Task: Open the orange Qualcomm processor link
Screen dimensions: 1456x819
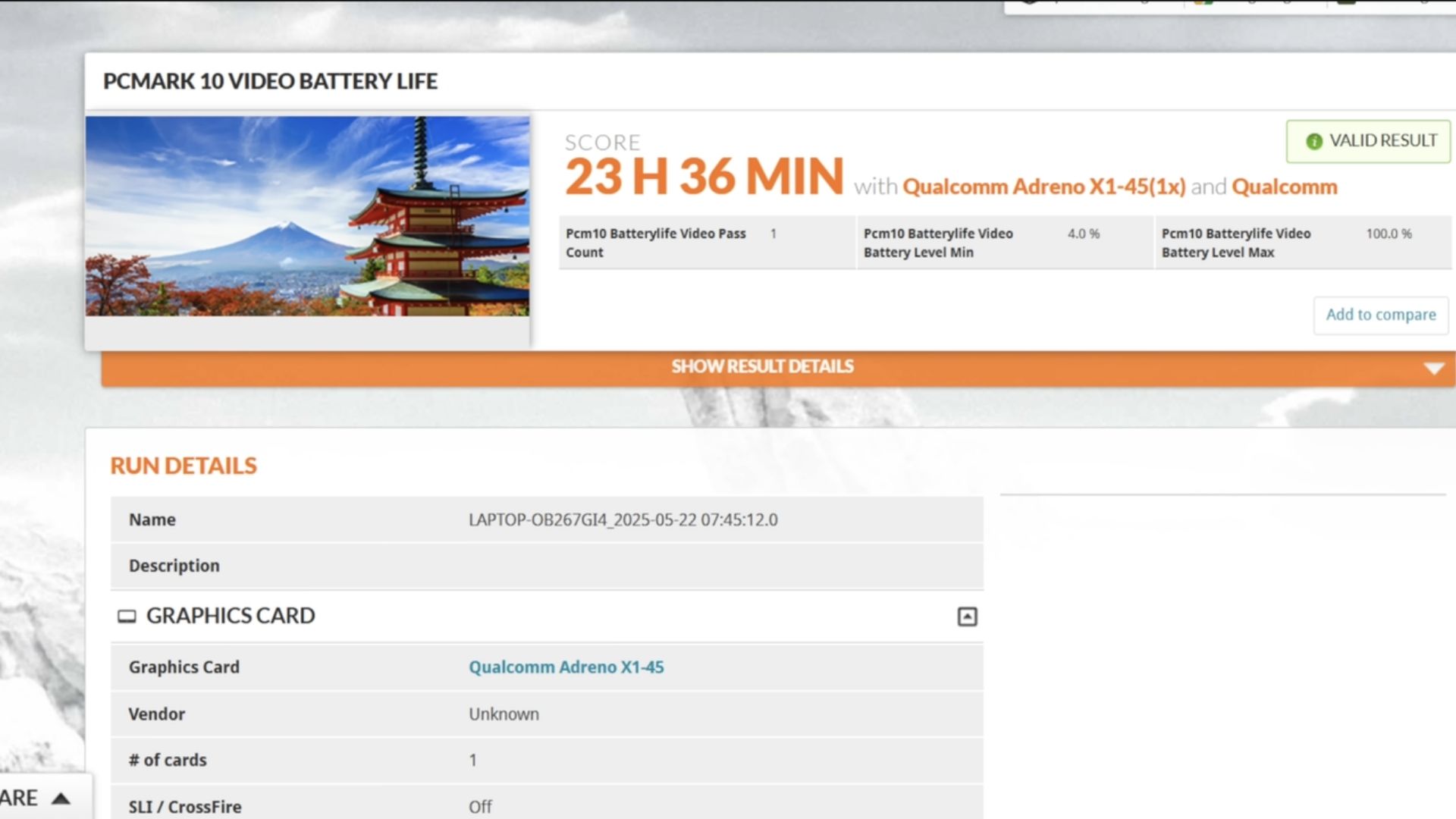Action: 1284,187
